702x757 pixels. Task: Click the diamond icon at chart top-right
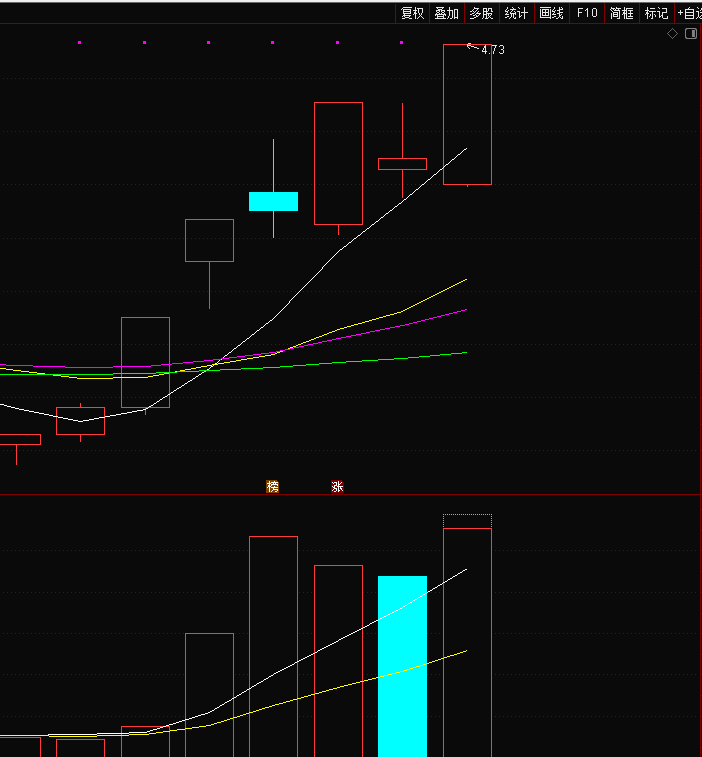673,33
